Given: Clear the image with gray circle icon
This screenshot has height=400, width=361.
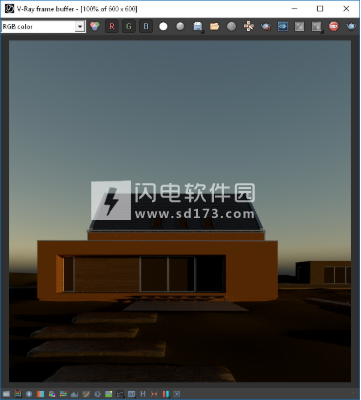Looking at the screenshot, I should click(x=231, y=27).
